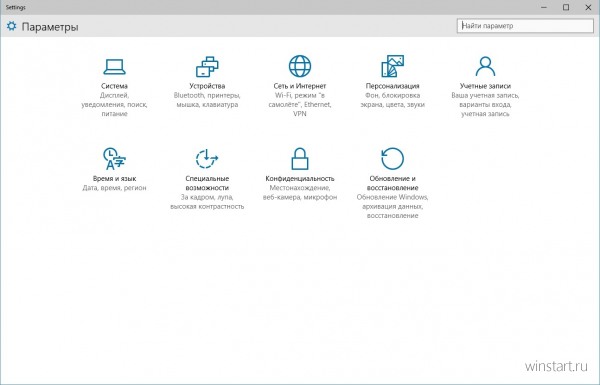The image size is (600, 385).
Task: Open the Учетные записи person icon
Action: click(x=485, y=66)
